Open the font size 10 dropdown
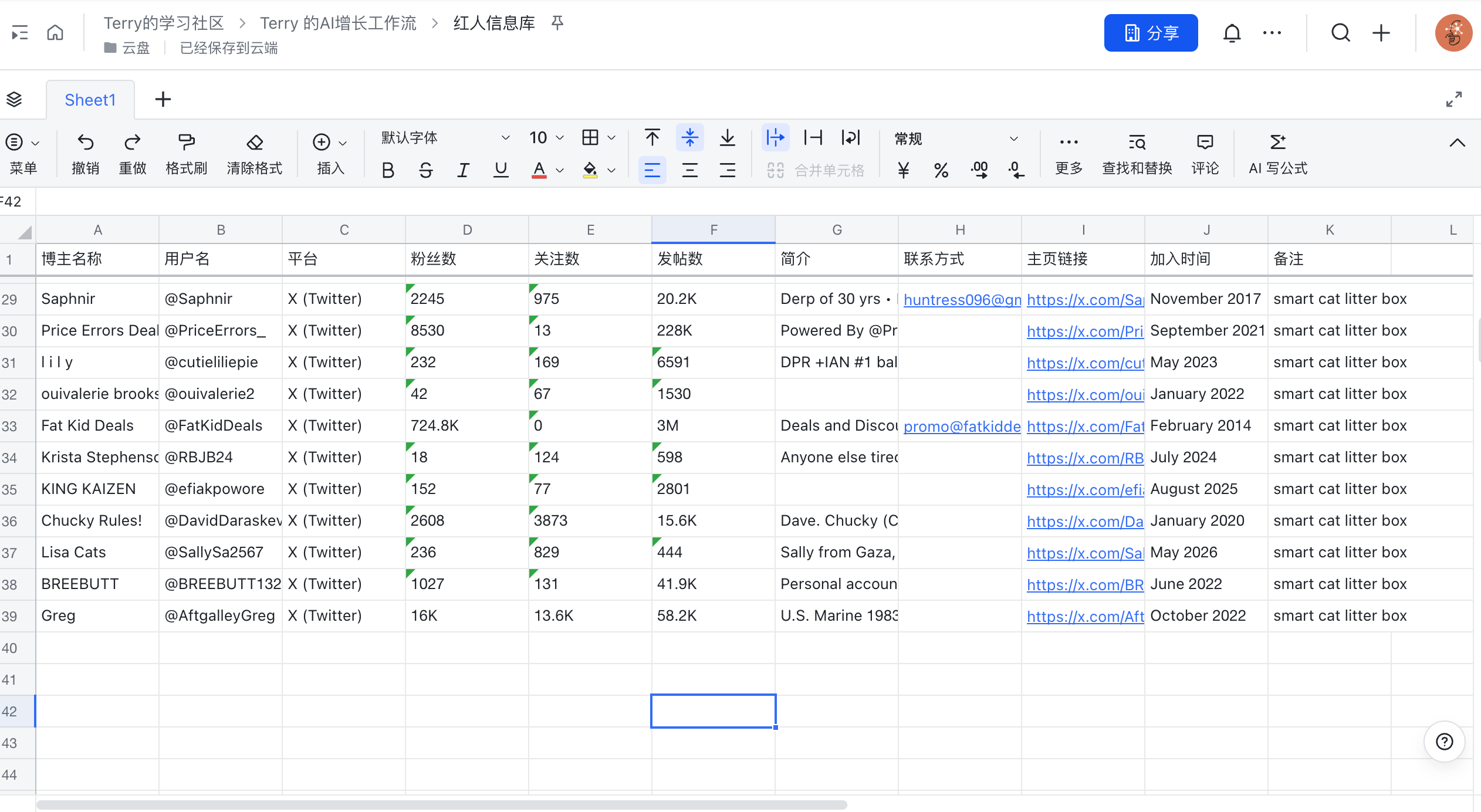Image resolution: width=1481 pixels, height=812 pixels. pos(546,138)
